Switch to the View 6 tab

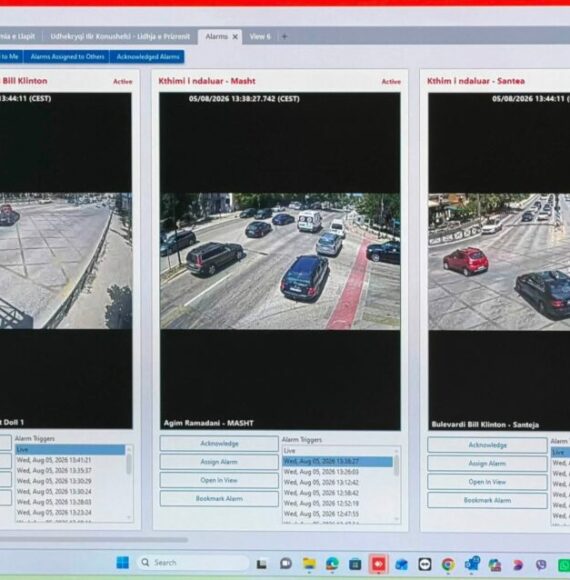[260, 36]
